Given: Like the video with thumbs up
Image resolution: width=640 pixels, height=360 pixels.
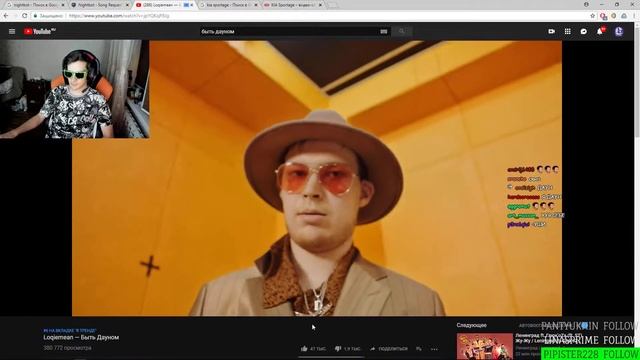Looking at the screenshot, I should (x=313, y=349).
